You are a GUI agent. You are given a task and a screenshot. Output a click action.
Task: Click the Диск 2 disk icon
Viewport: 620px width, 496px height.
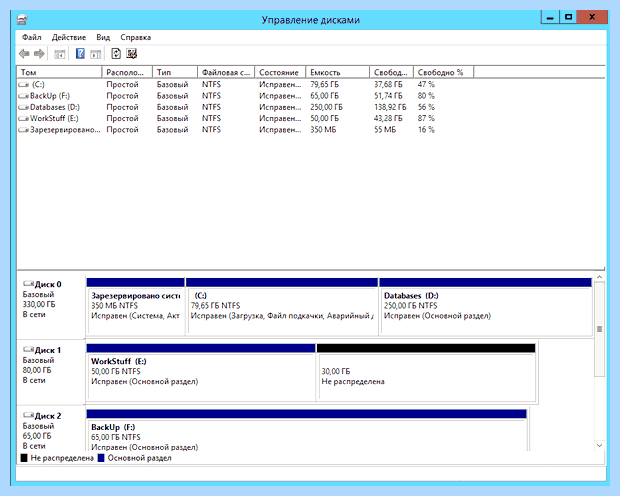pos(28,415)
